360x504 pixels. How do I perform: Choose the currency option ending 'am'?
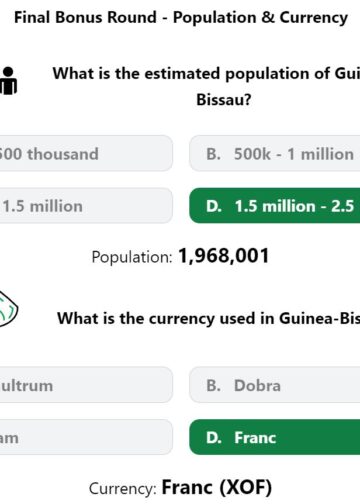[x=86, y=437]
